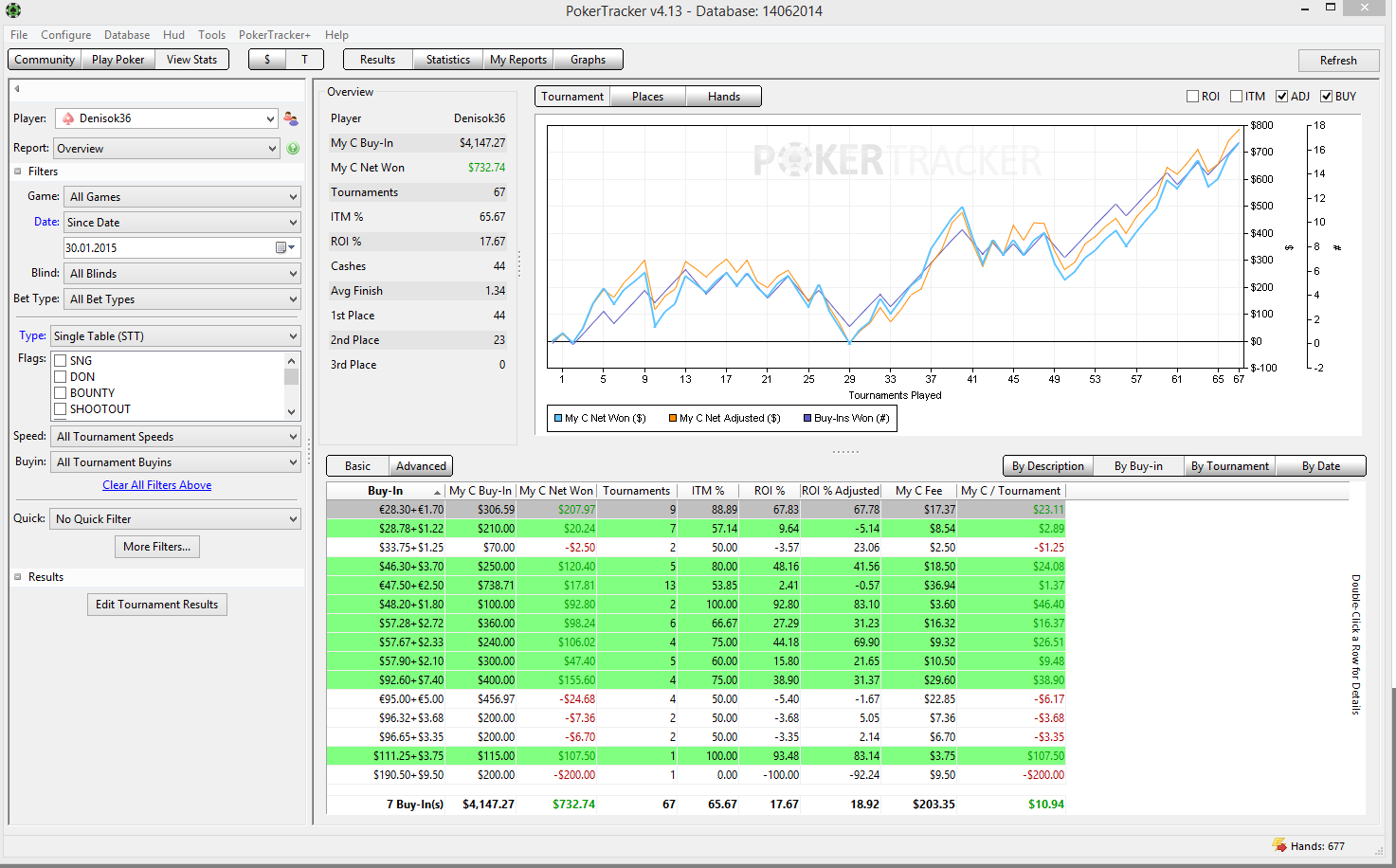1396x868 pixels.
Task: Click the PokerTracker app icon in title bar
Action: click(13, 10)
